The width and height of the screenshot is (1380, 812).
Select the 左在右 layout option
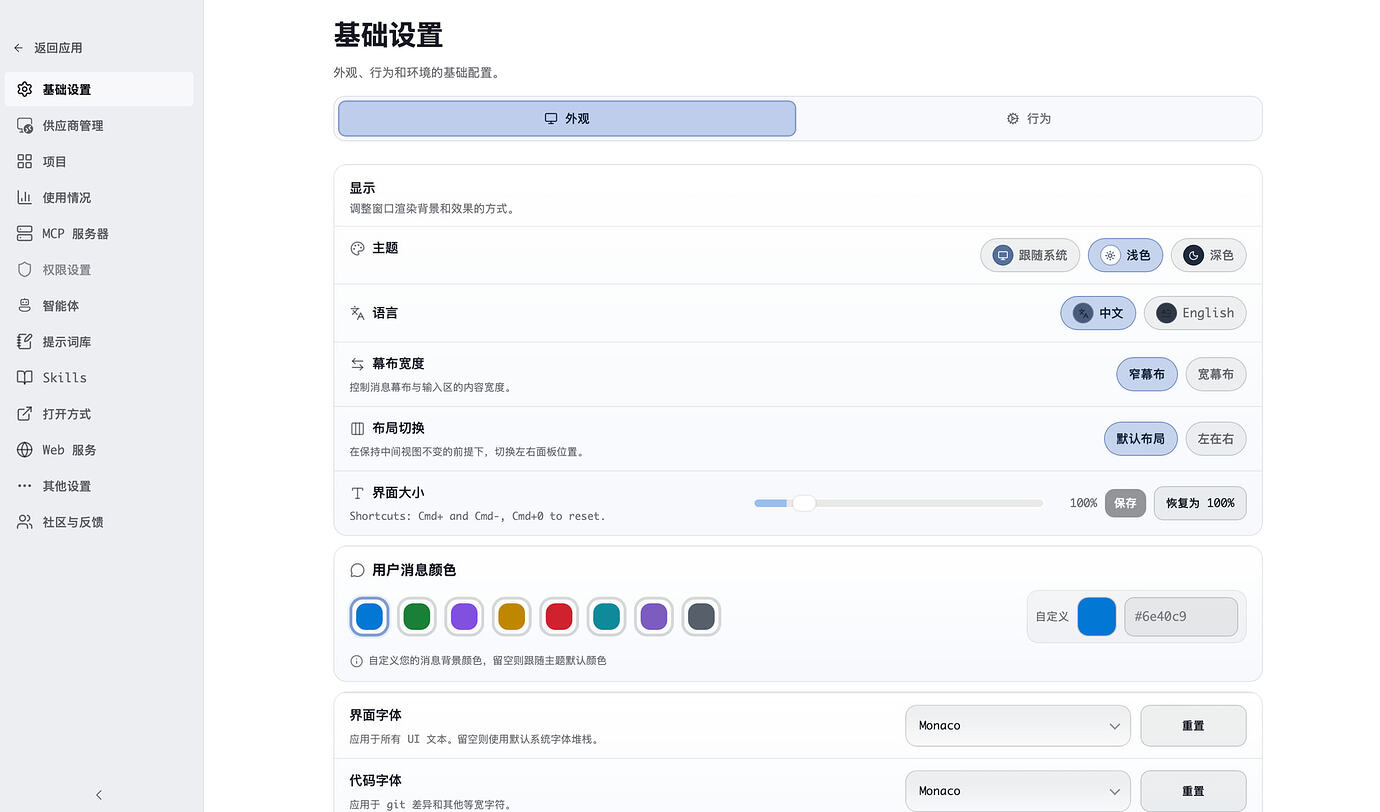[x=1216, y=438]
